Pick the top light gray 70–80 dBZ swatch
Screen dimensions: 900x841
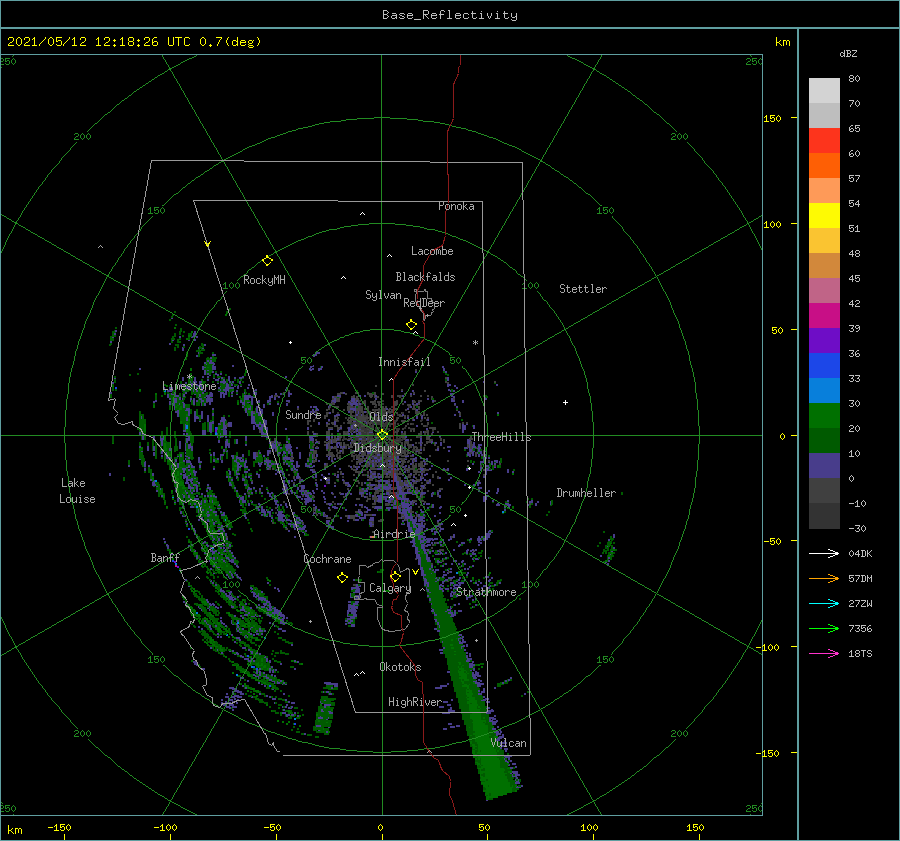click(824, 91)
